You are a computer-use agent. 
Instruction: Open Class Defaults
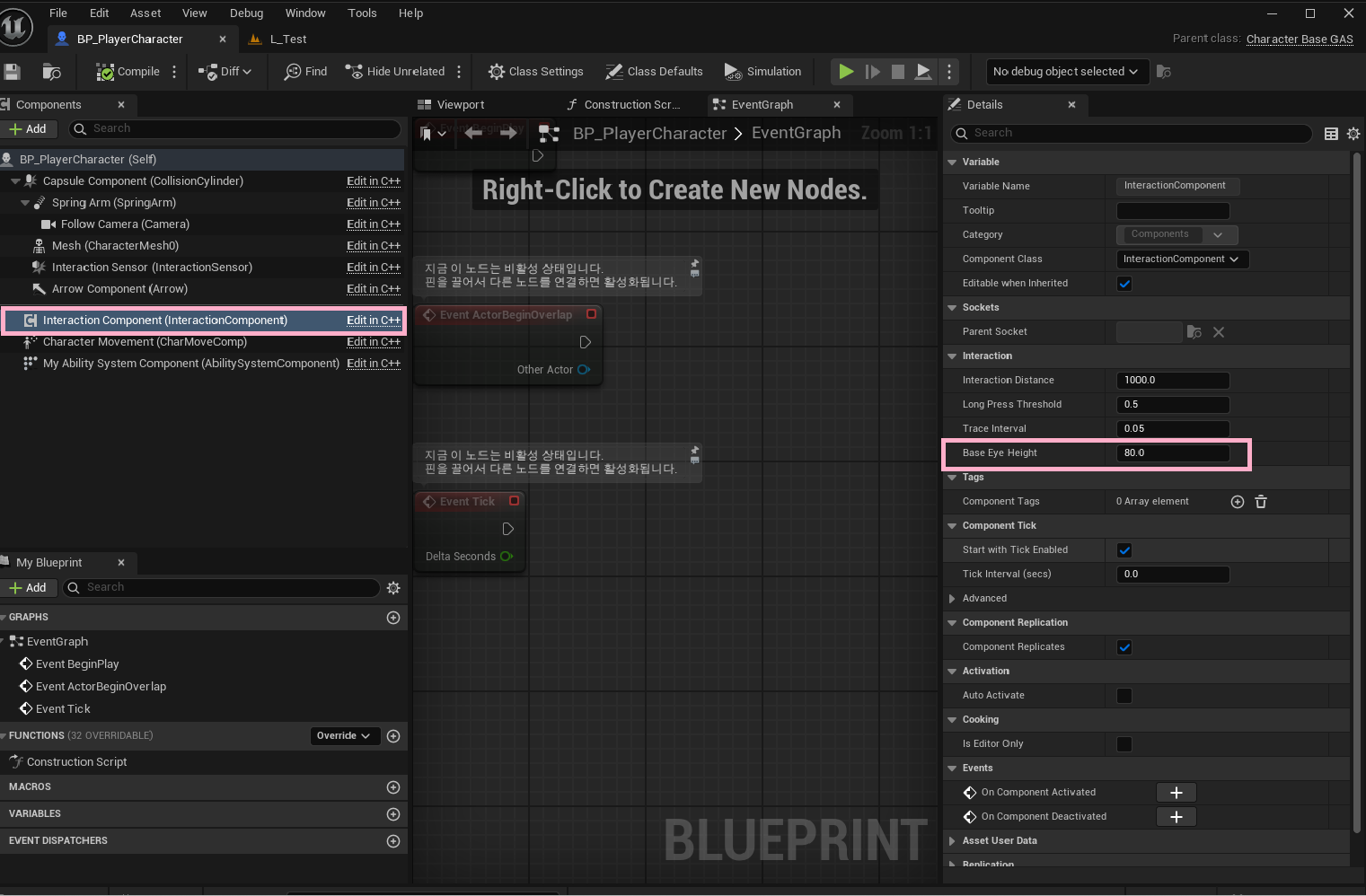(654, 72)
